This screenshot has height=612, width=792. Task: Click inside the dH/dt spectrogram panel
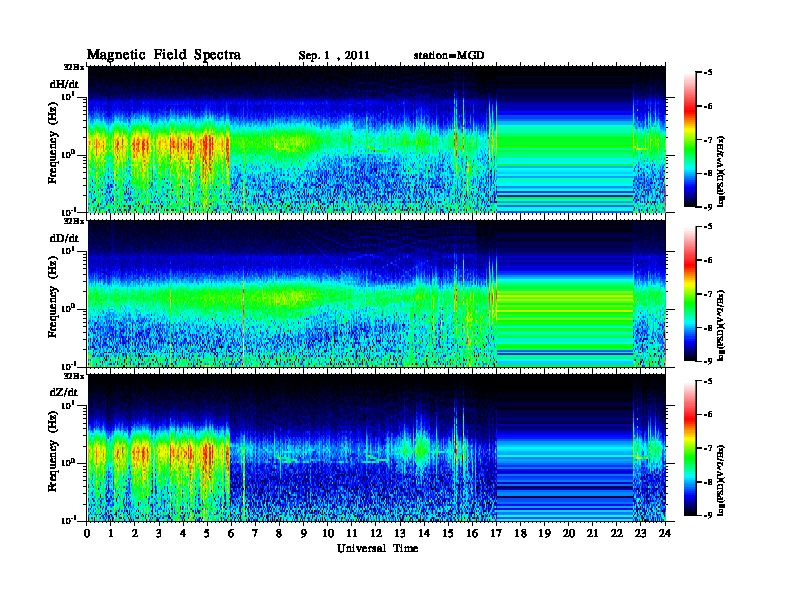376,139
